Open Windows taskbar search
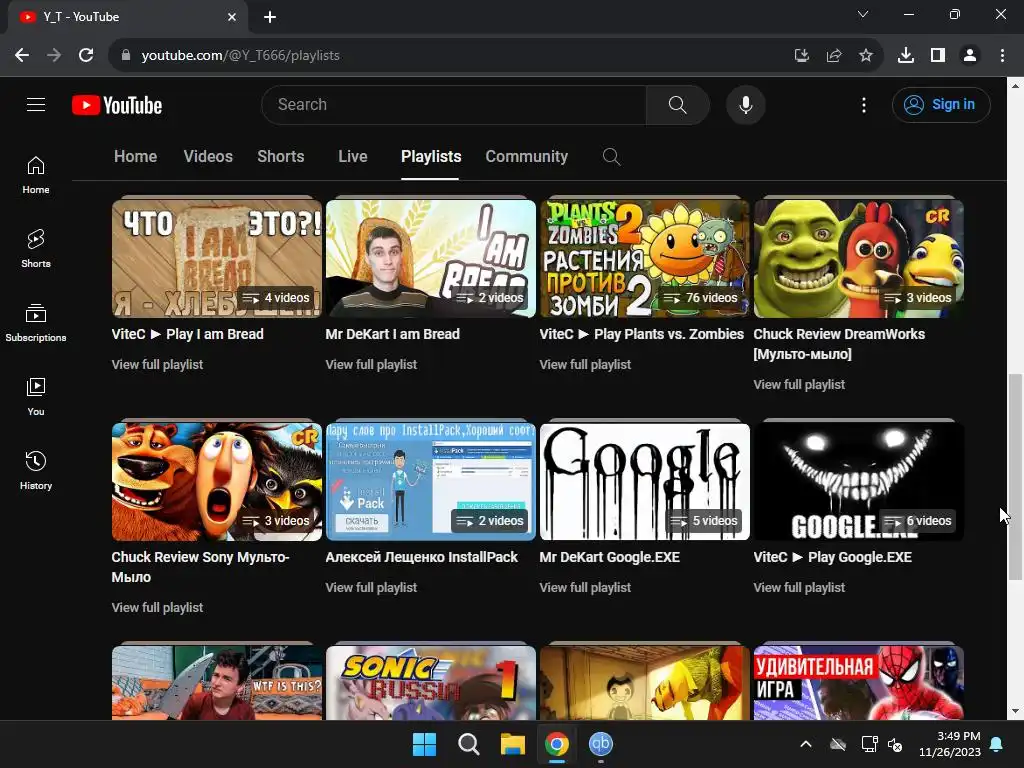 468,744
